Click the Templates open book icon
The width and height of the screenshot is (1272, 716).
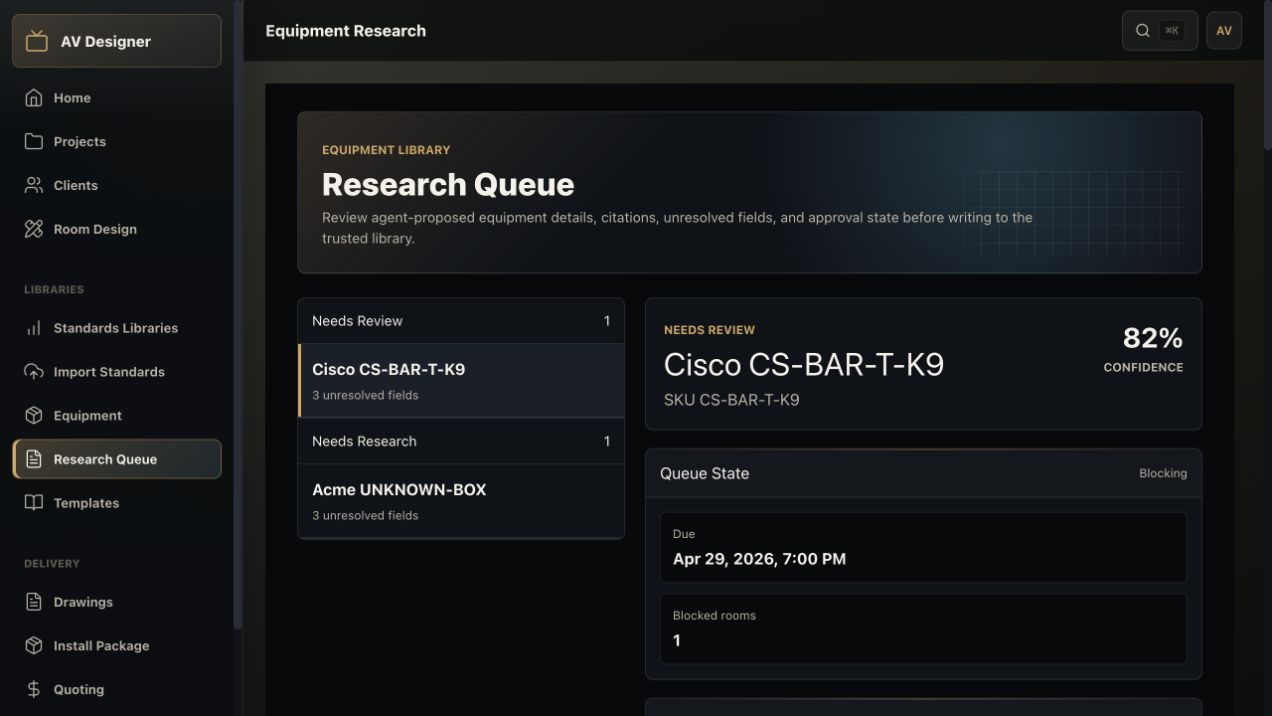coord(34,503)
